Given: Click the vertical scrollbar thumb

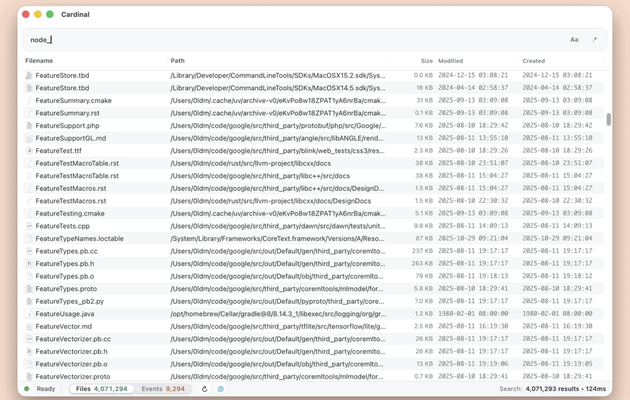Looking at the screenshot, I should click(x=608, y=119).
